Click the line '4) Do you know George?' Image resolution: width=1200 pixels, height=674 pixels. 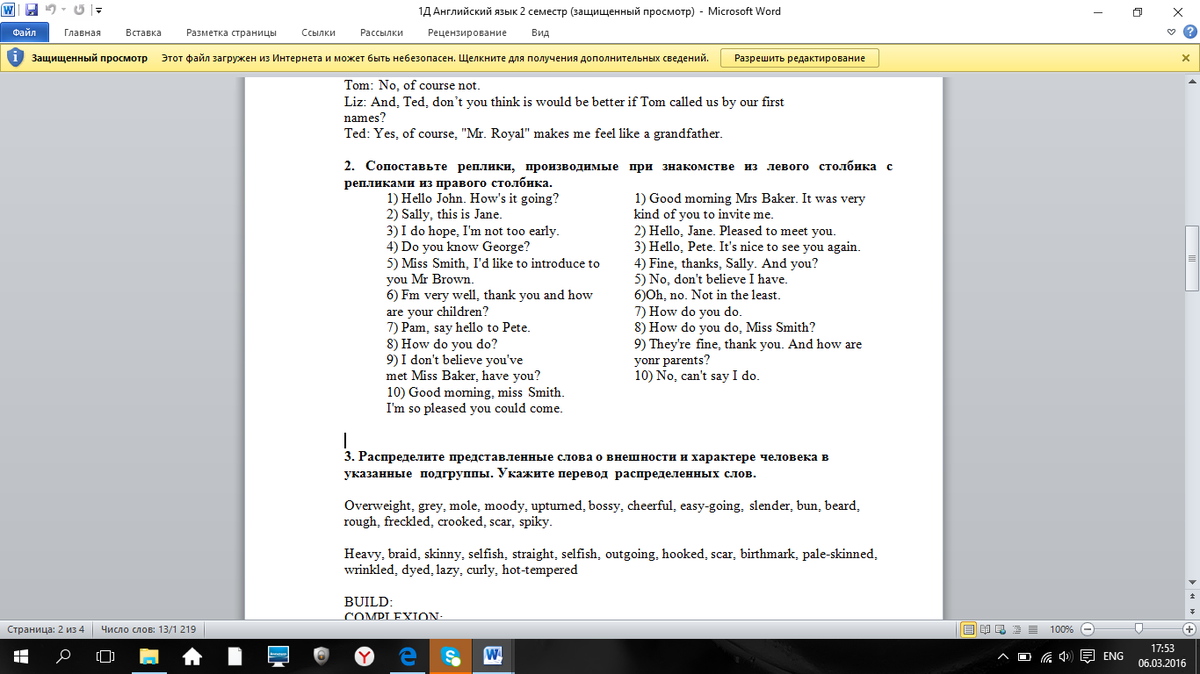coord(458,246)
